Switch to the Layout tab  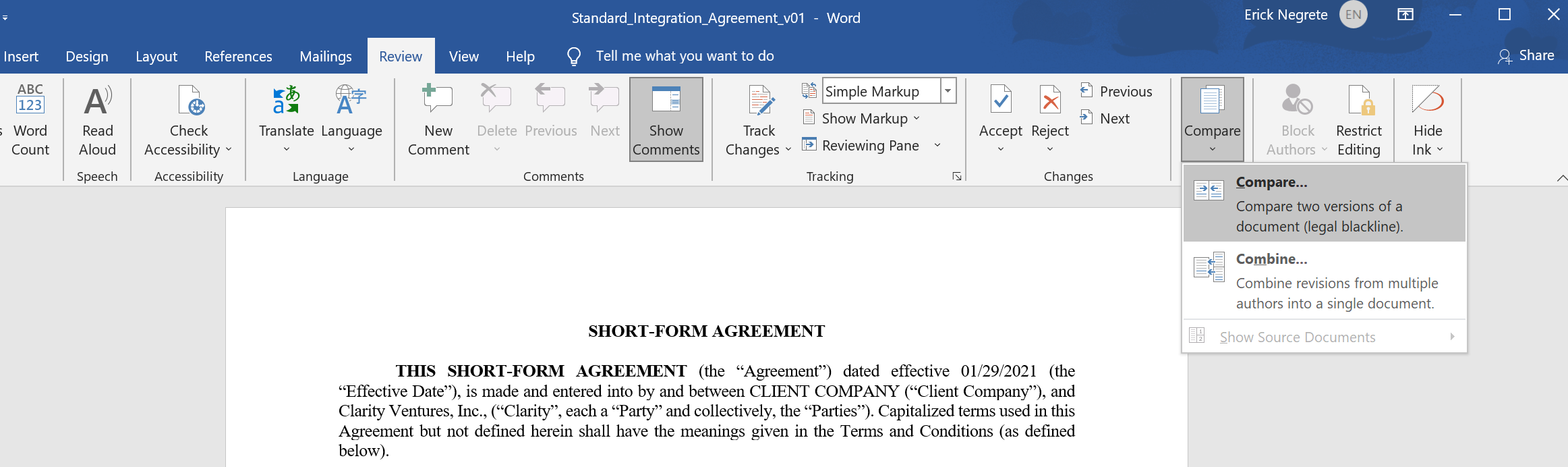pos(156,56)
